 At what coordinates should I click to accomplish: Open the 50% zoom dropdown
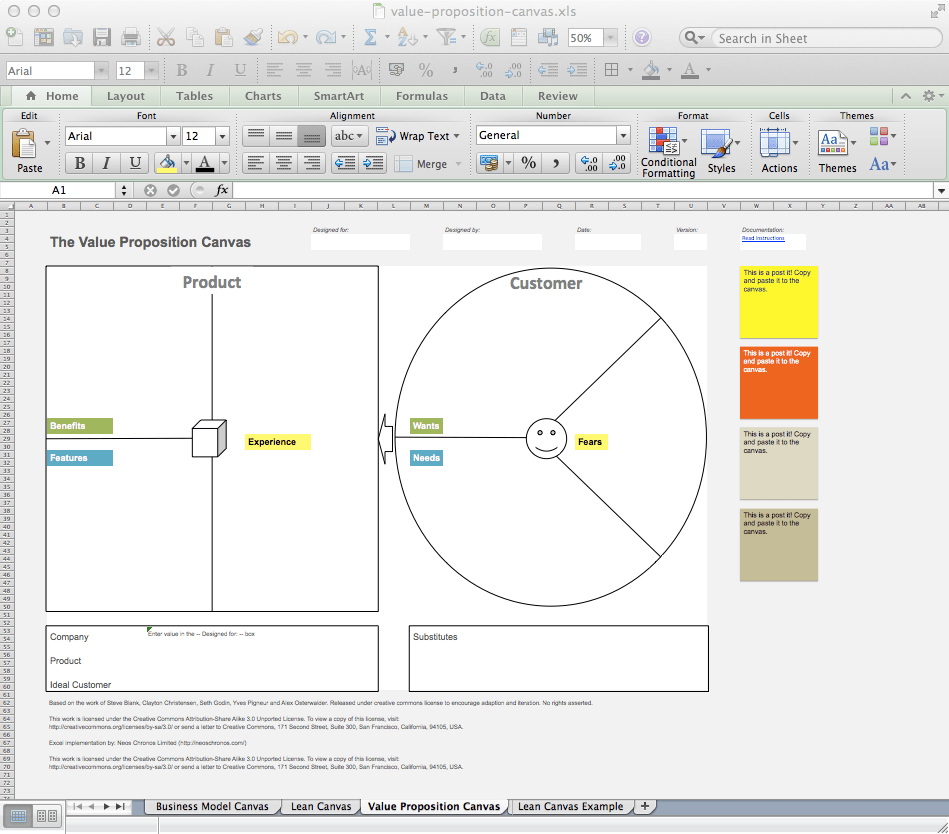611,38
